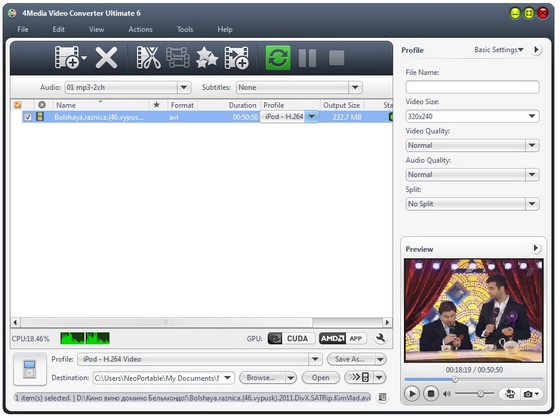The image size is (560, 418).
Task: Click the left arrow of the horizontal scrollbar
Action: (x=15, y=322)
